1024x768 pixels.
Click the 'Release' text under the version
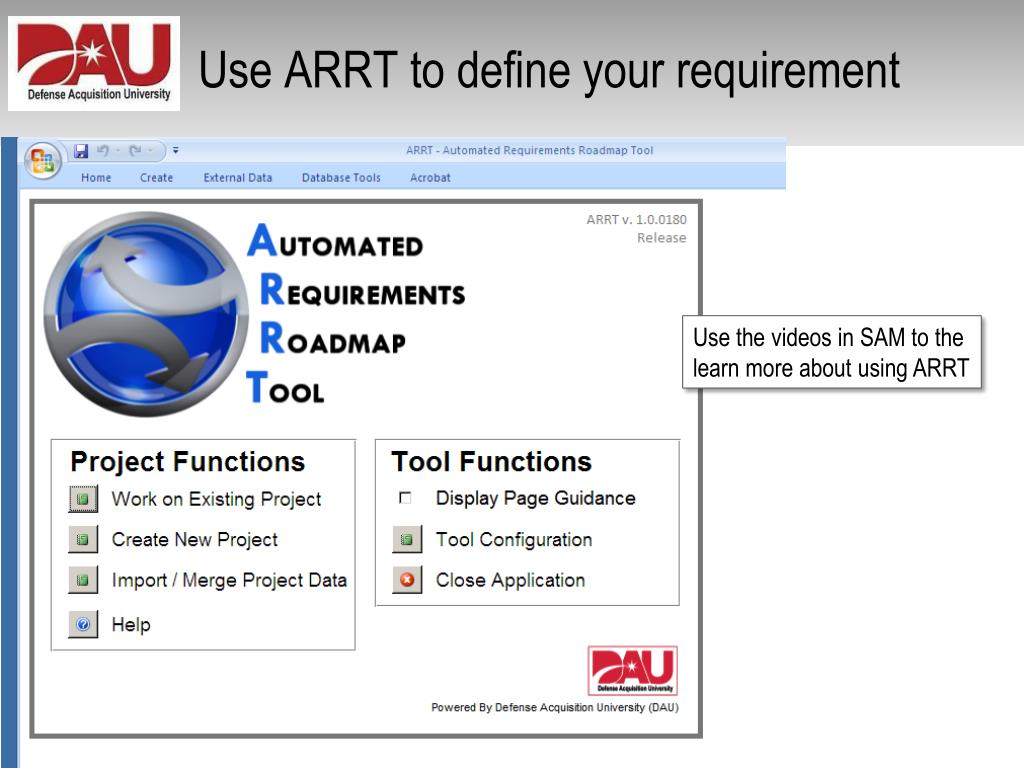tap(662, 238)
